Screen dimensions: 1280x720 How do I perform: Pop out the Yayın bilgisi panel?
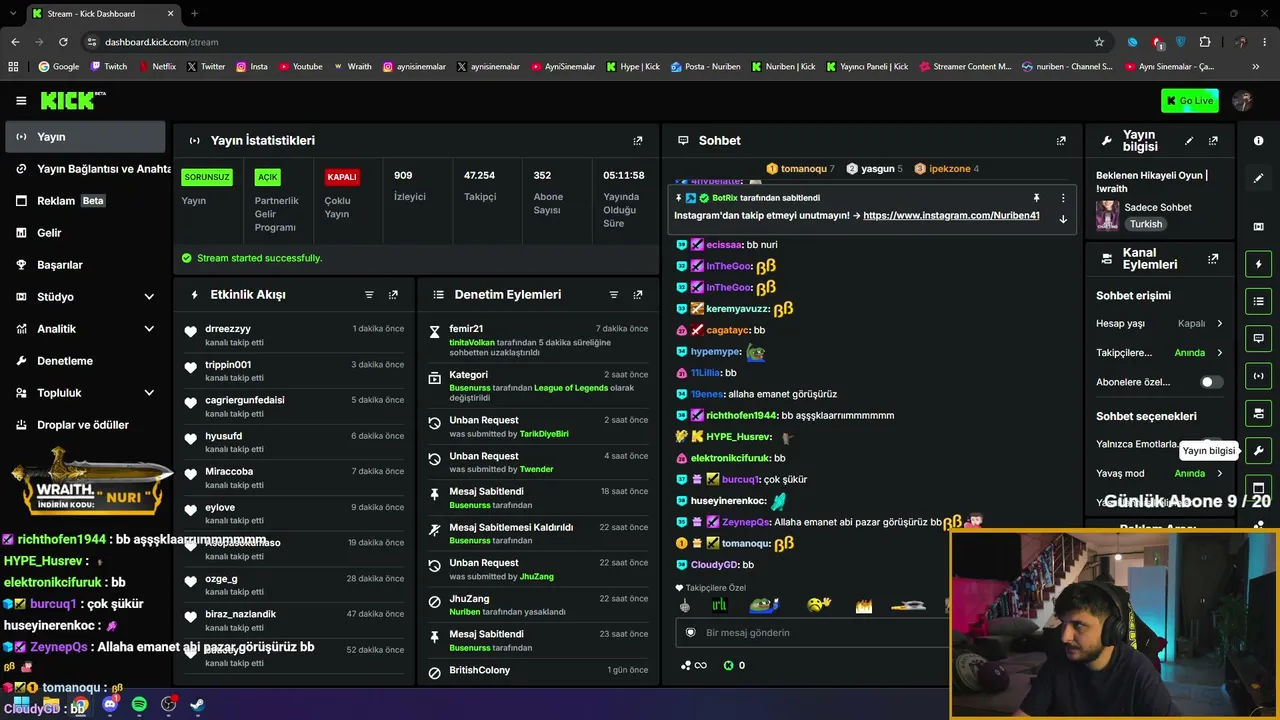pos(1213,141)
